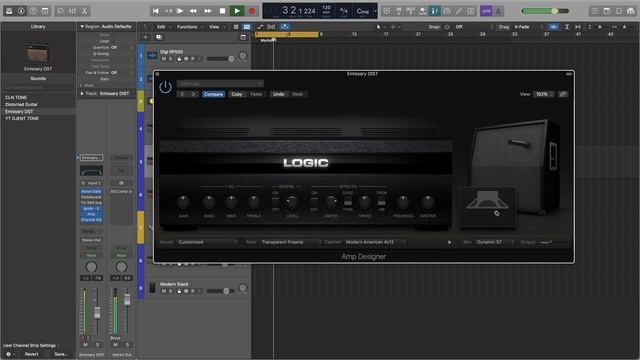The height and width of the screenshot is (360, 640).
Task: Collapse the Region: Audio Defaults disclosure triangle
Action: coord(82,27)
